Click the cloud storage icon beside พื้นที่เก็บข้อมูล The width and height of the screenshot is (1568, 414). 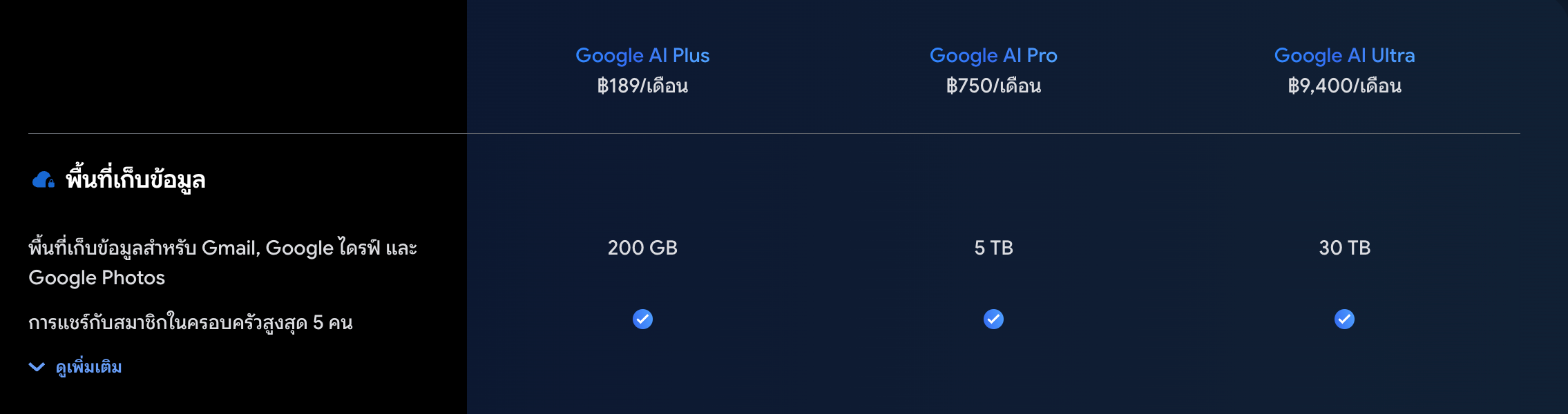click(43, 180)
